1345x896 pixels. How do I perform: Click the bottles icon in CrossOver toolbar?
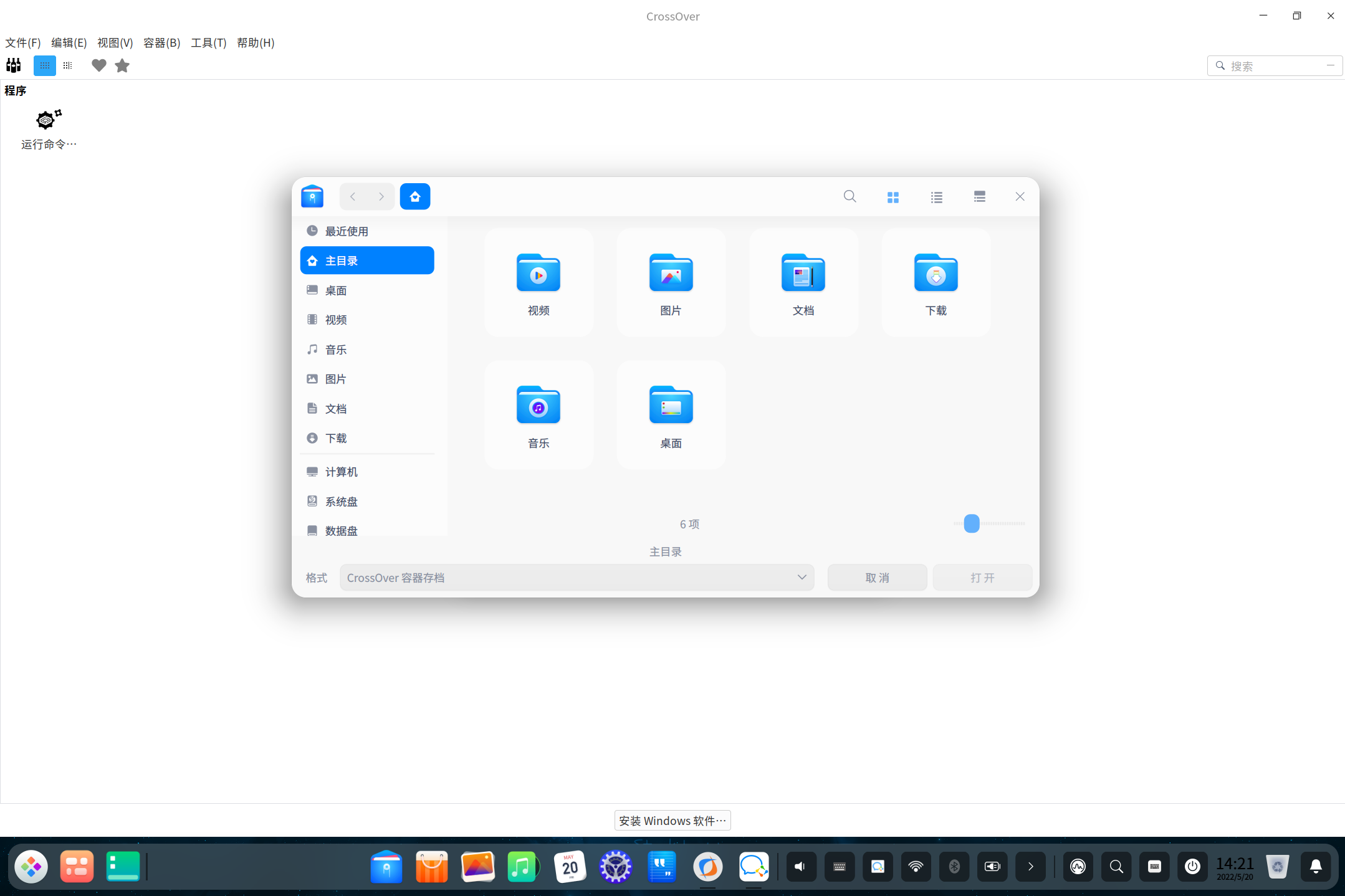point(14,65)
